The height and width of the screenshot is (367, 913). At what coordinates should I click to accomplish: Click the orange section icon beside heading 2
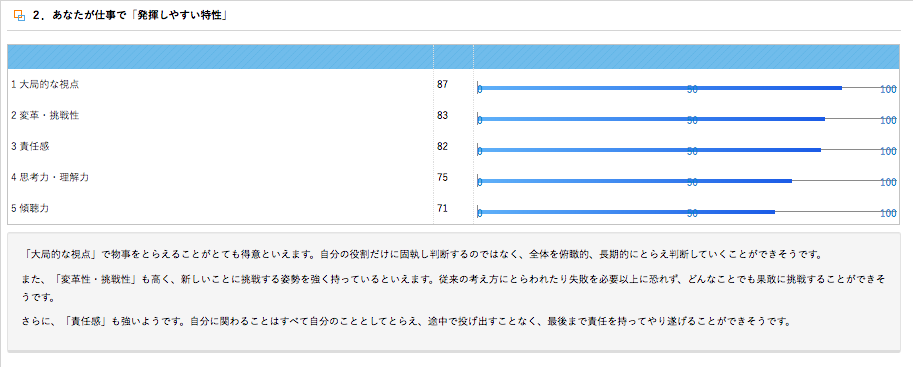(x=19, y=16)
